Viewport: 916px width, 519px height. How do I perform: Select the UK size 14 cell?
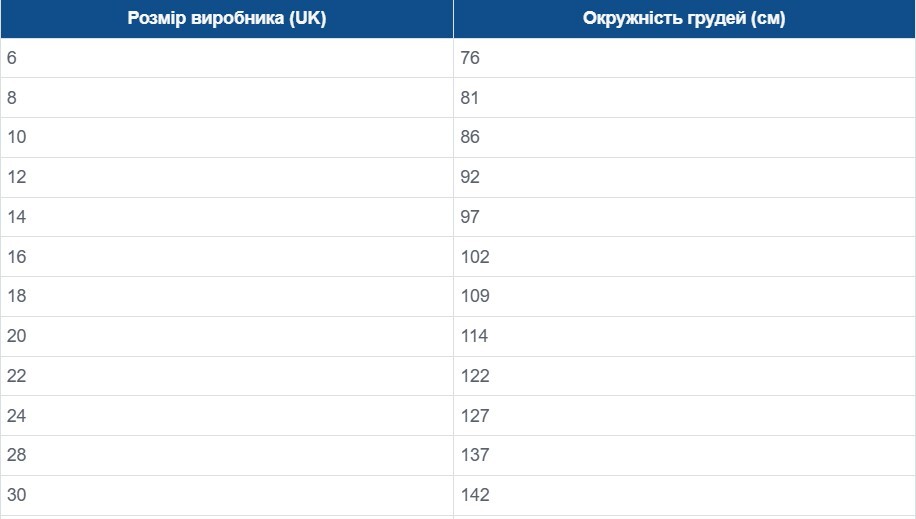tap(16, 217)
